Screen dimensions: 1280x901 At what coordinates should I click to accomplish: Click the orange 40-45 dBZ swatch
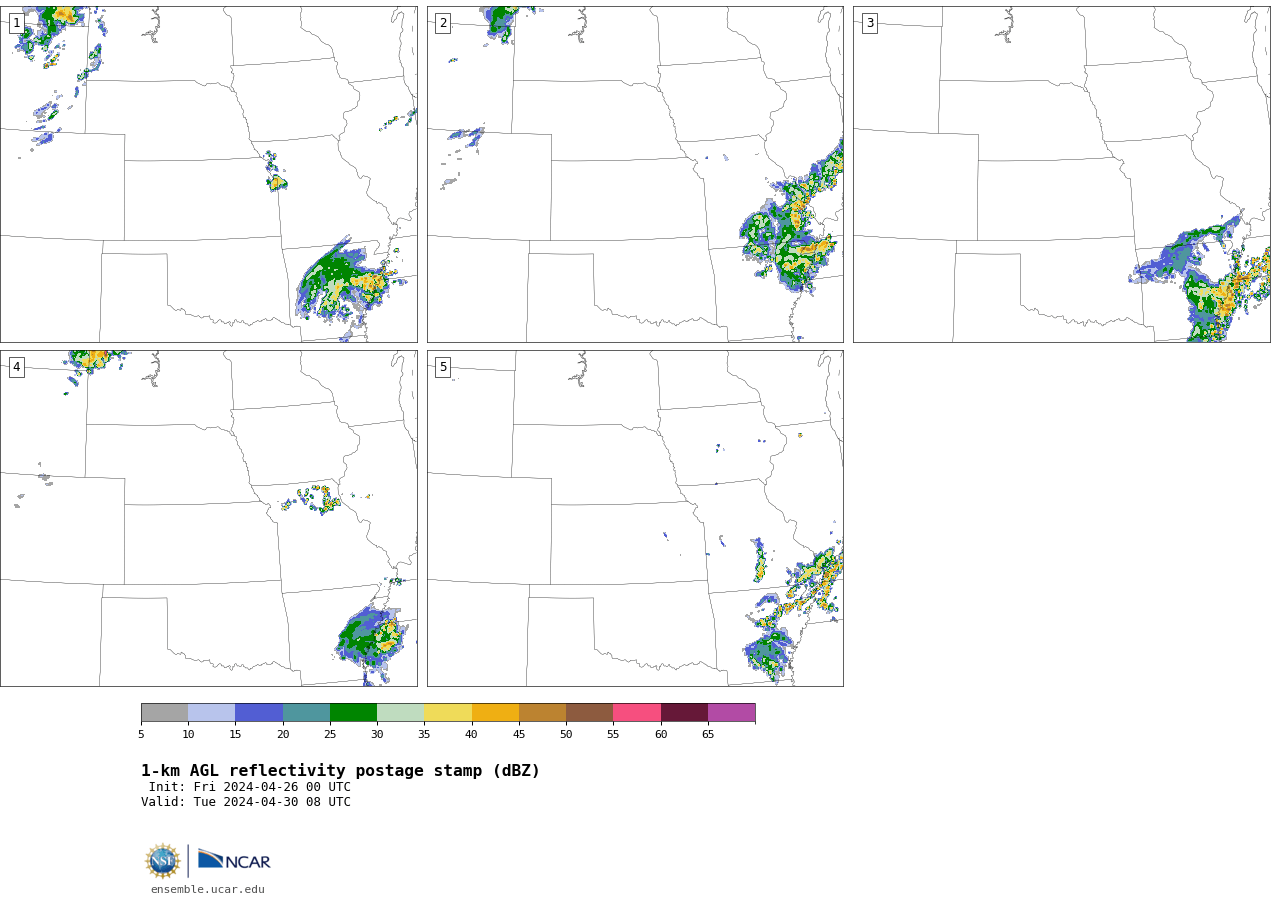tap(495, 713)
